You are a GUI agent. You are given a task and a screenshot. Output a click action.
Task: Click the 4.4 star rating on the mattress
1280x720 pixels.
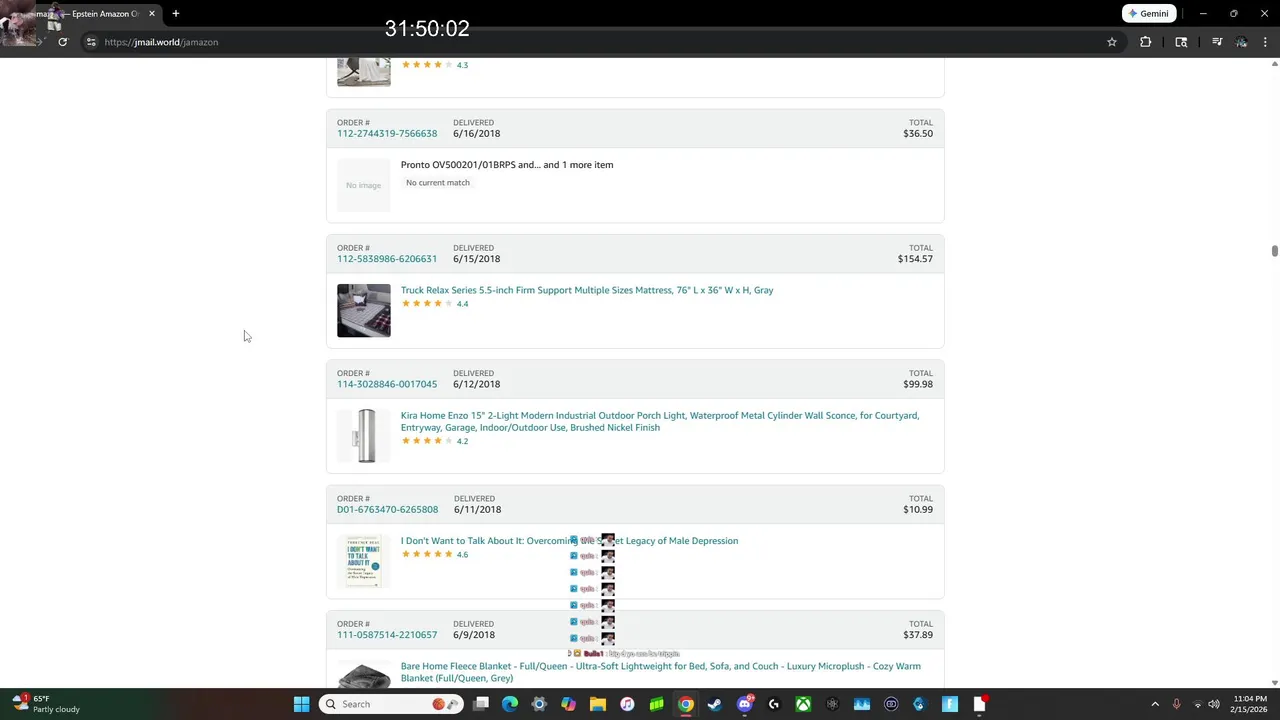tap(435, 304)
